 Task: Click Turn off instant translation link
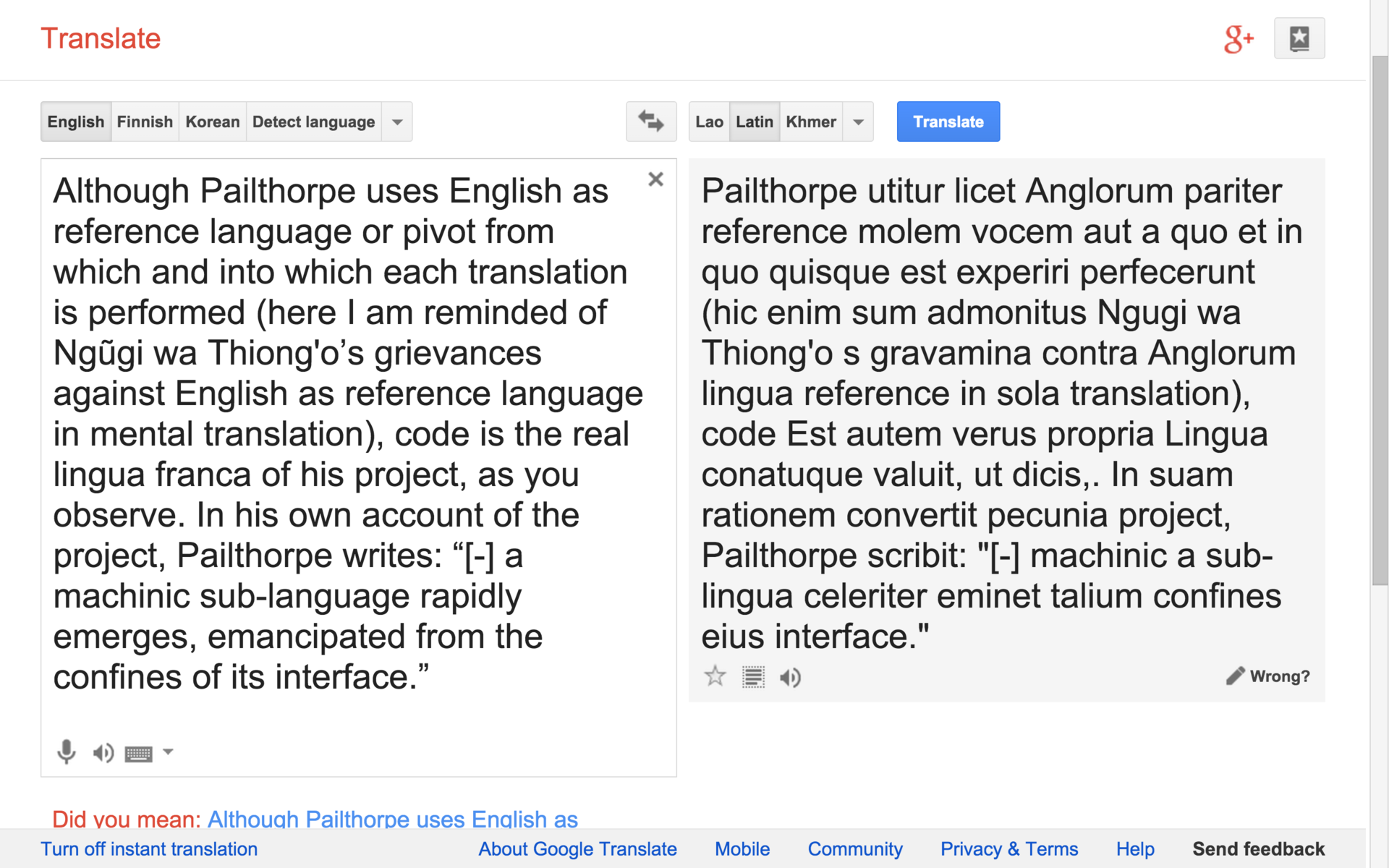149,849
